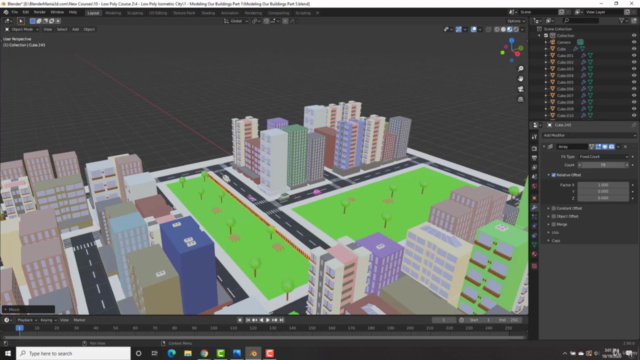Open the View Layer properties tab icon
The height and width of the screenshot is (360, 640).
[534, 167]
